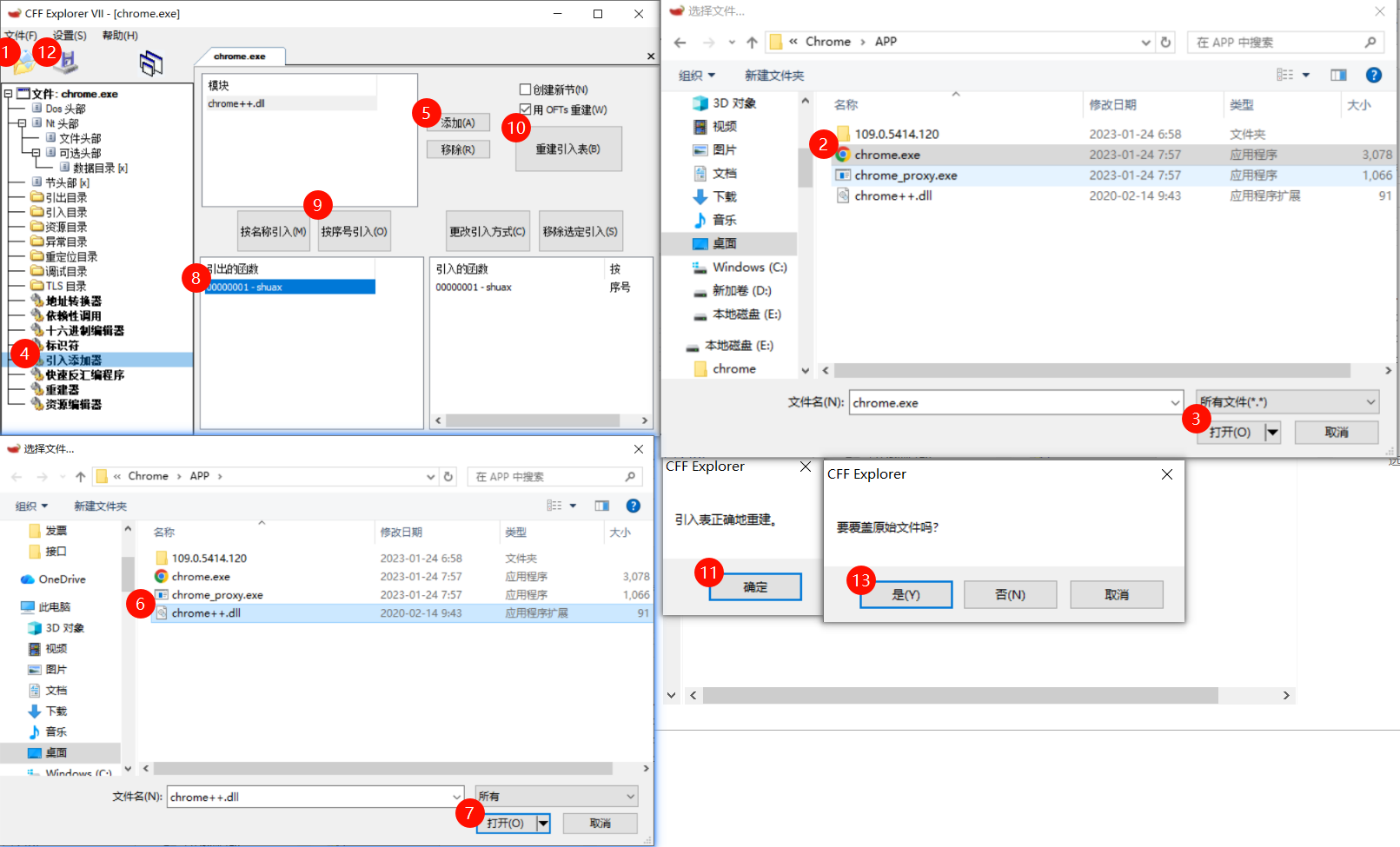Click the 移除选定引入(S) button
The image size is (1400, 847).
point(581,231)
